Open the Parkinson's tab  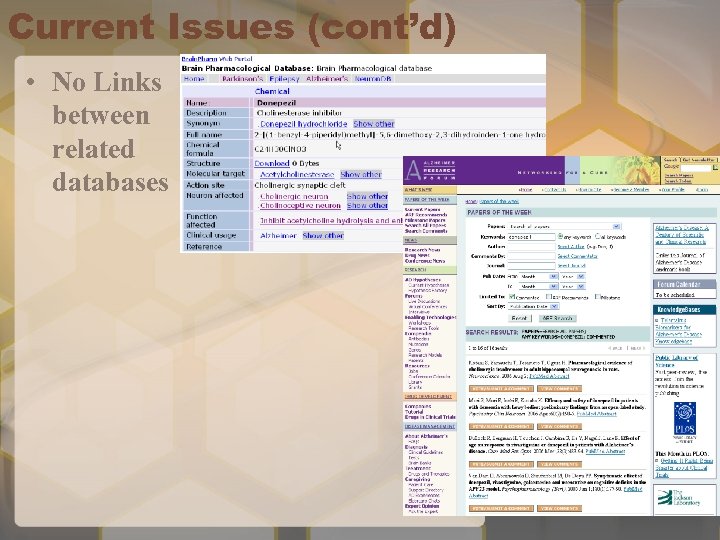click(x=242, y=79)
